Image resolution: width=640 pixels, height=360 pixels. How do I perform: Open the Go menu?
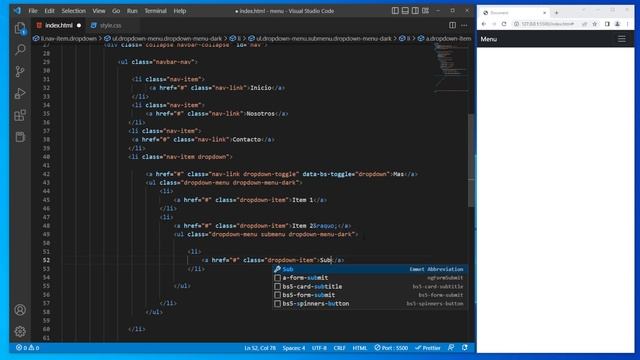[x=116, y=11]
